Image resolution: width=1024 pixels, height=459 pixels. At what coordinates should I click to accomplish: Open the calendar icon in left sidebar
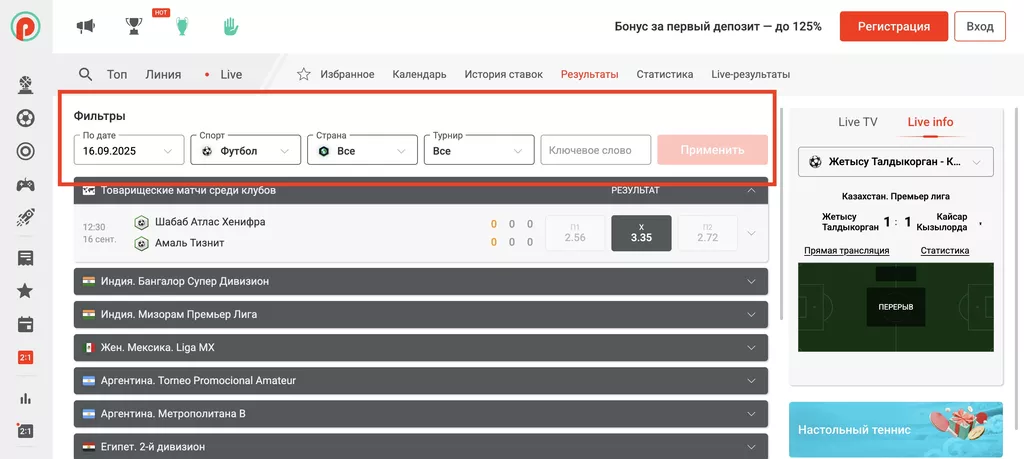[26, 324]
